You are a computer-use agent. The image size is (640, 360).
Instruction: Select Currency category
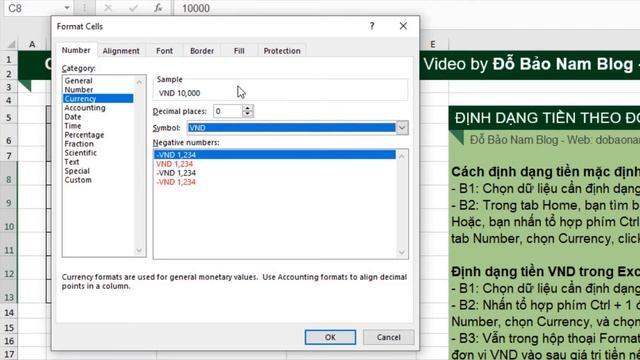tap(98, 98)
